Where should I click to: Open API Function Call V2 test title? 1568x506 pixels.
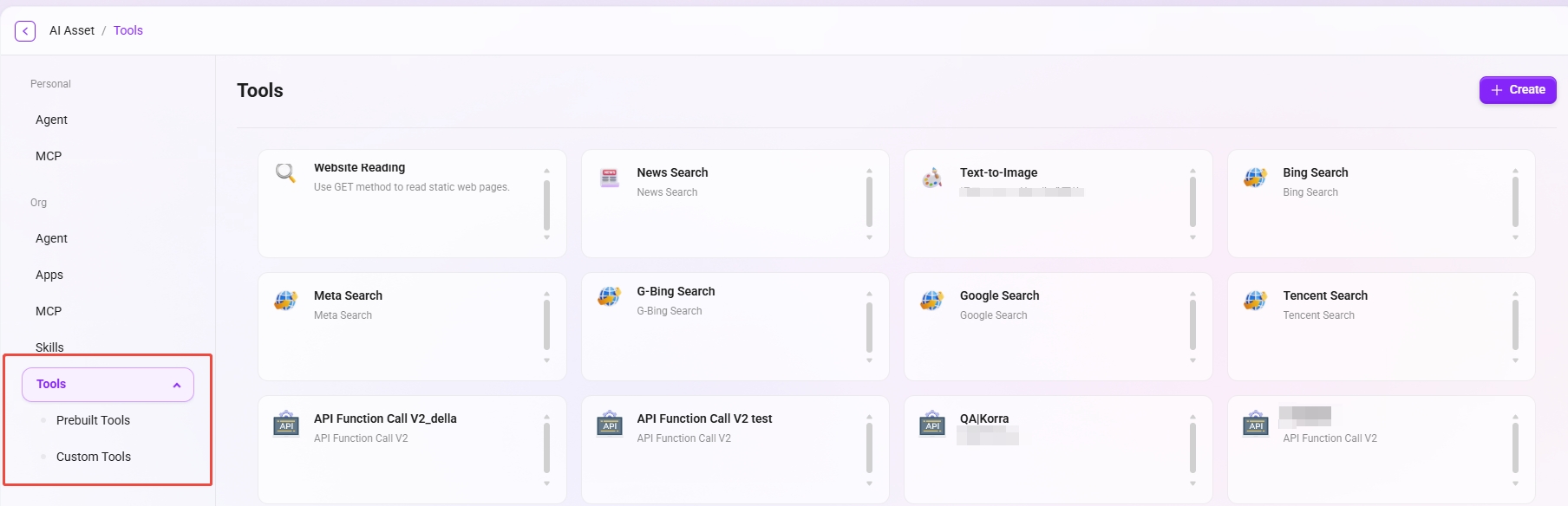[x=704, y=418]
